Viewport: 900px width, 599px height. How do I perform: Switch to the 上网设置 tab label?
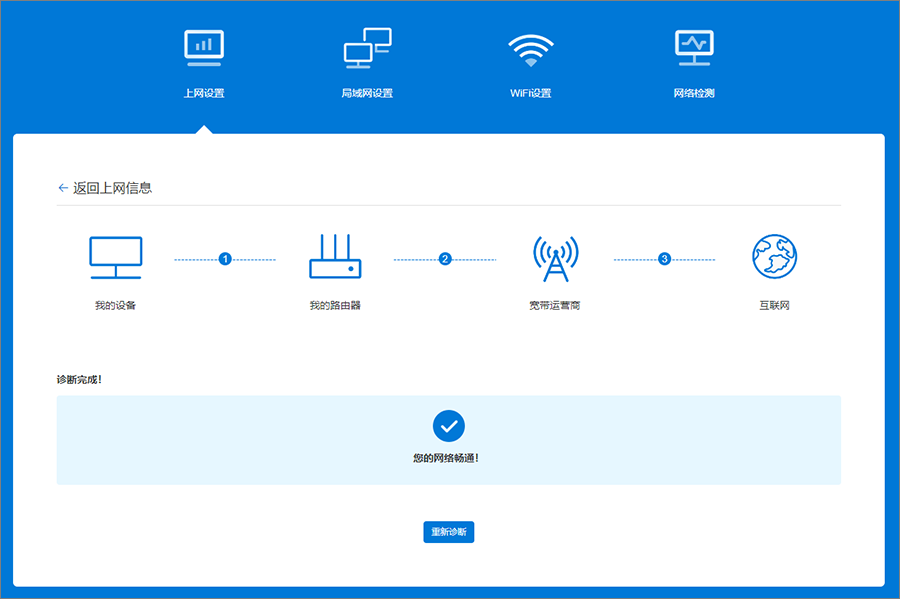click(204, 93)
